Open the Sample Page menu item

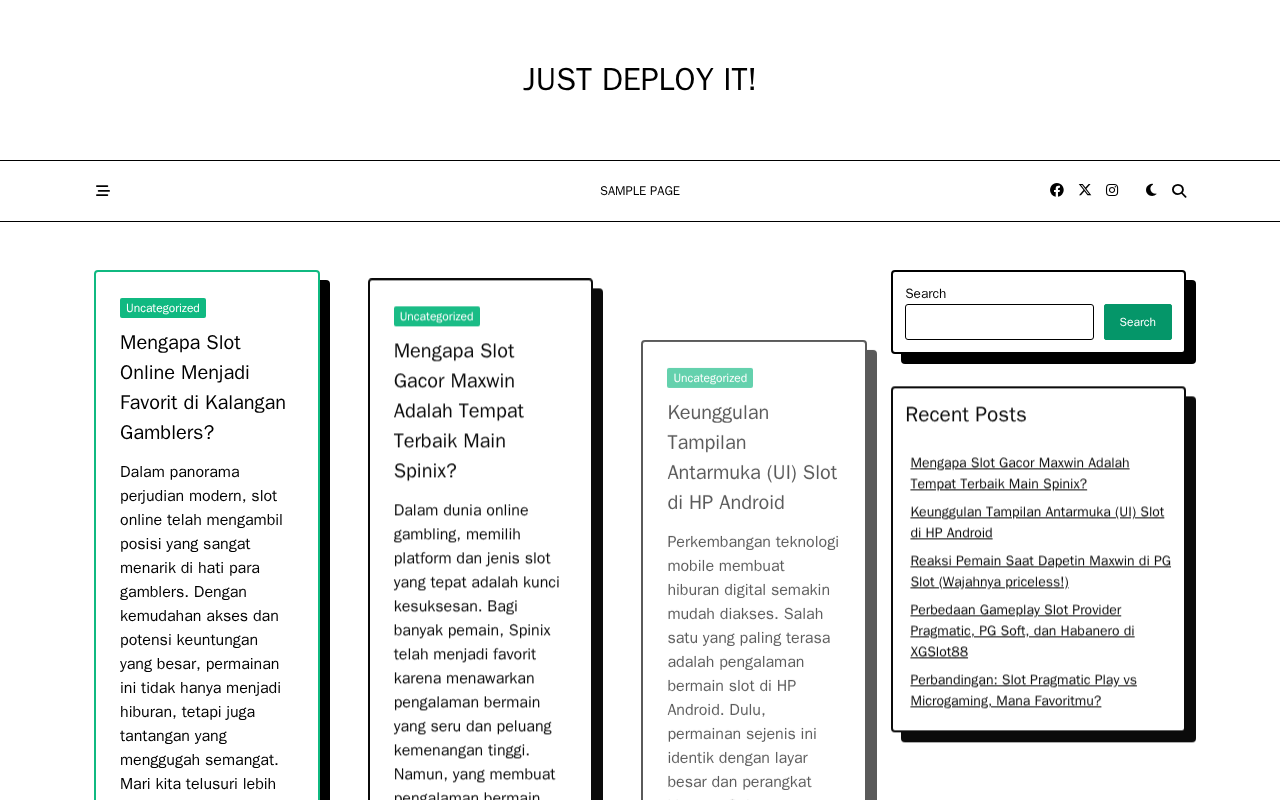640,191
